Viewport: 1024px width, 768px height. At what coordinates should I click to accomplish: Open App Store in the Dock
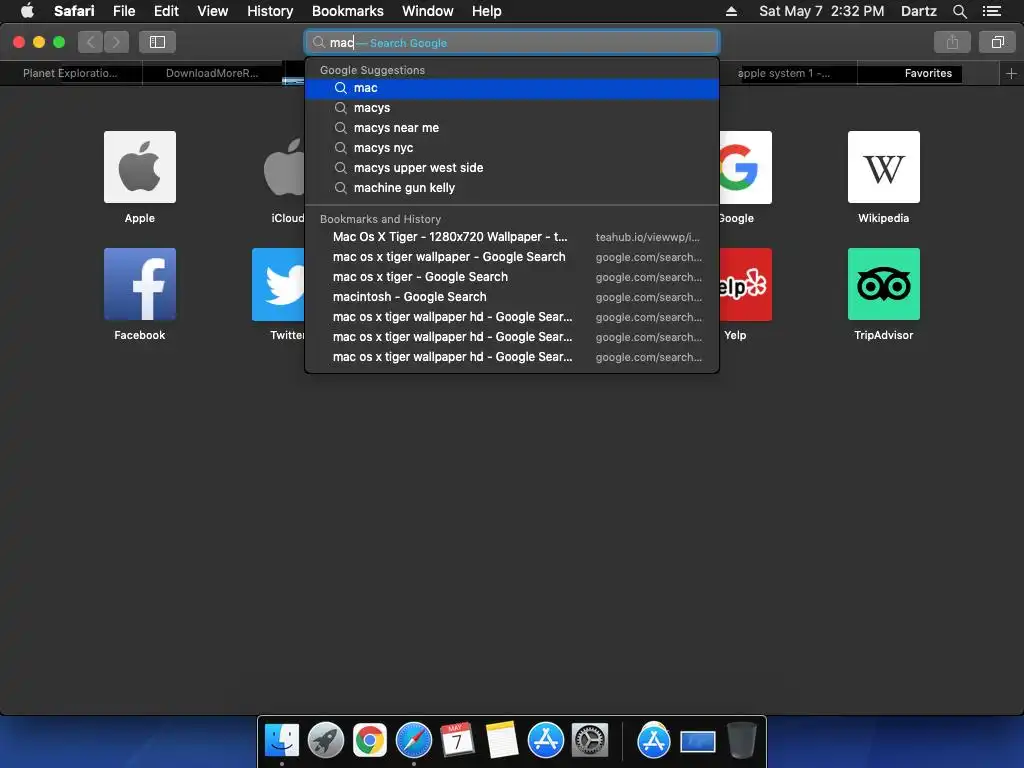point(545,741)
